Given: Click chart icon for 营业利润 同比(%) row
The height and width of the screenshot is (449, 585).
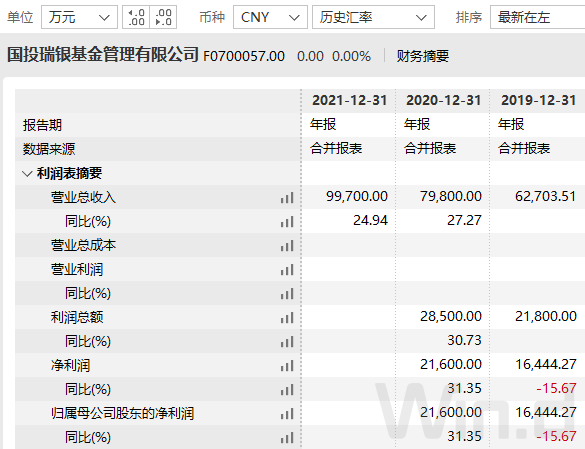Looking at the screenshot, I should pyautogui.click(x=287, y=294).
